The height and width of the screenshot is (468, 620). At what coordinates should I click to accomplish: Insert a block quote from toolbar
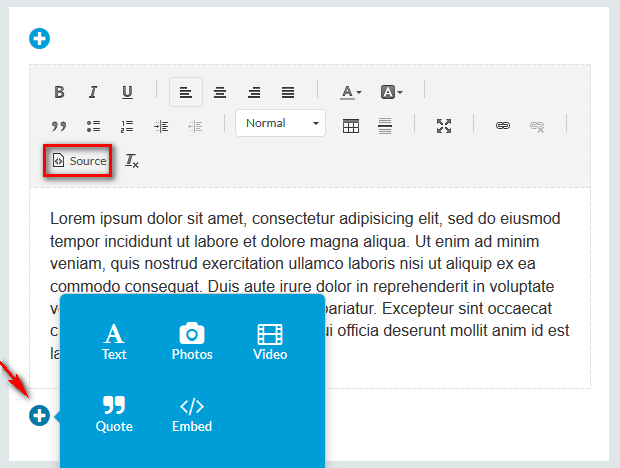coord(59,126)
